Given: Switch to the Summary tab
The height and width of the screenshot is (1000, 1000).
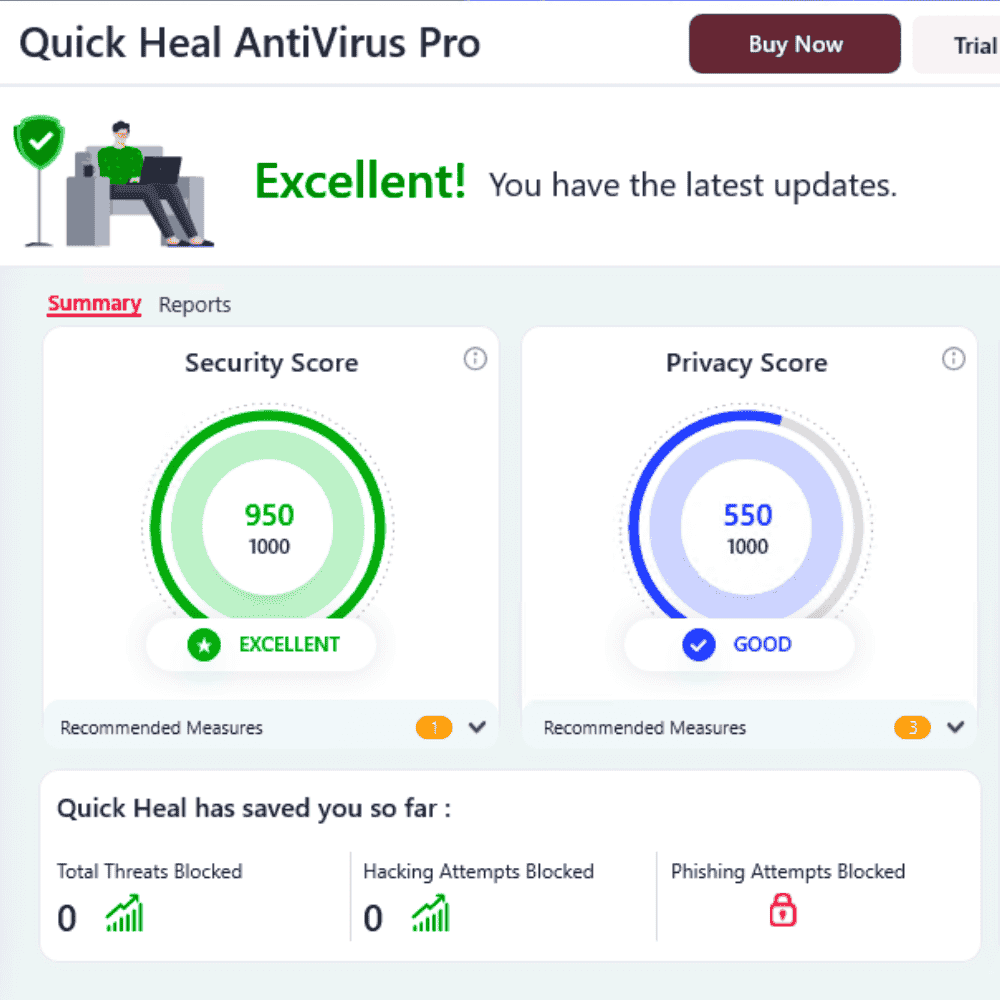Looking at the screenshot, I should [x=94, y=304].
